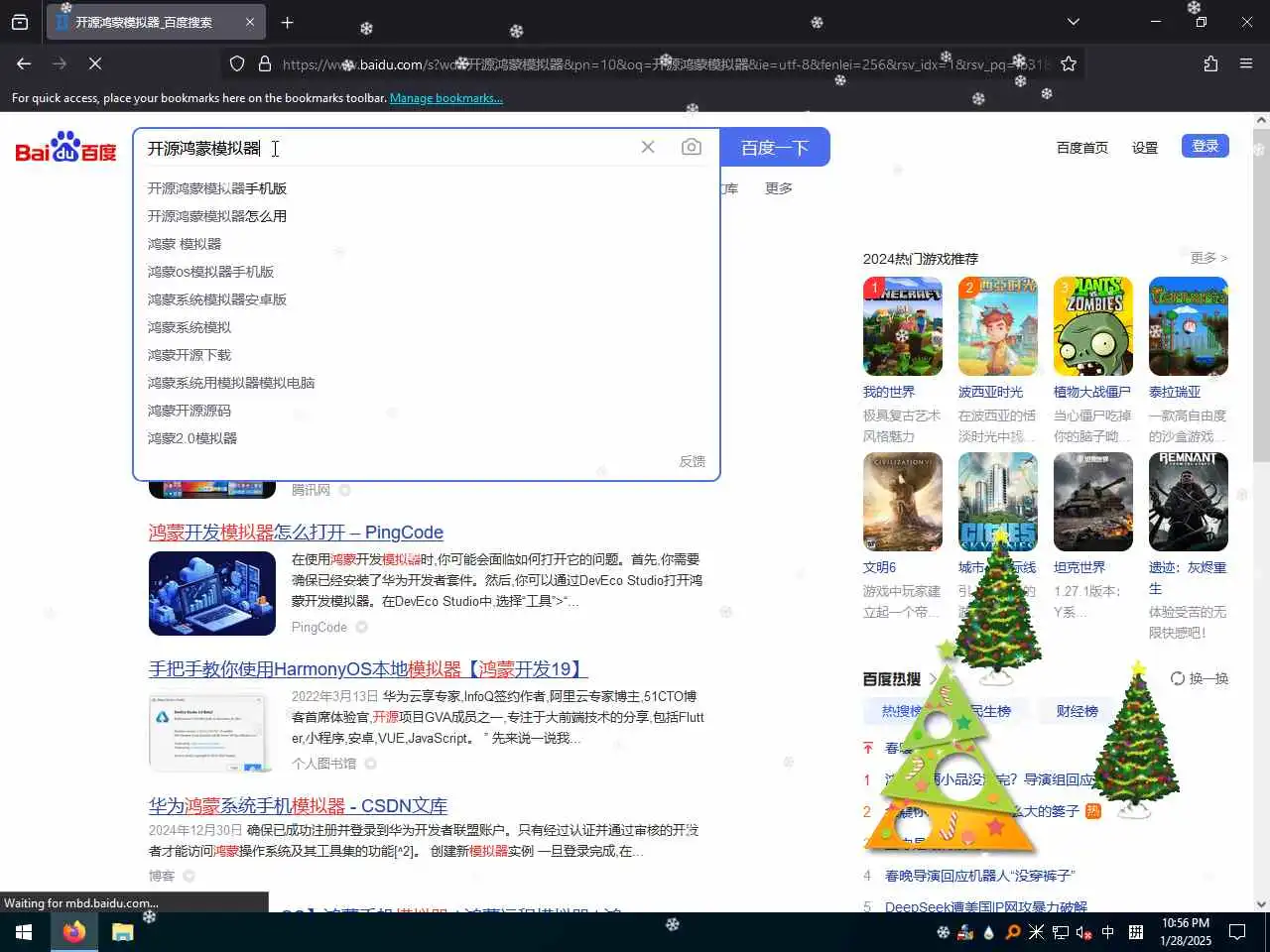Choose suggestion 开源鸿蒙模拟器怎么用
1270x952 pixels.
tap(217, 216)
